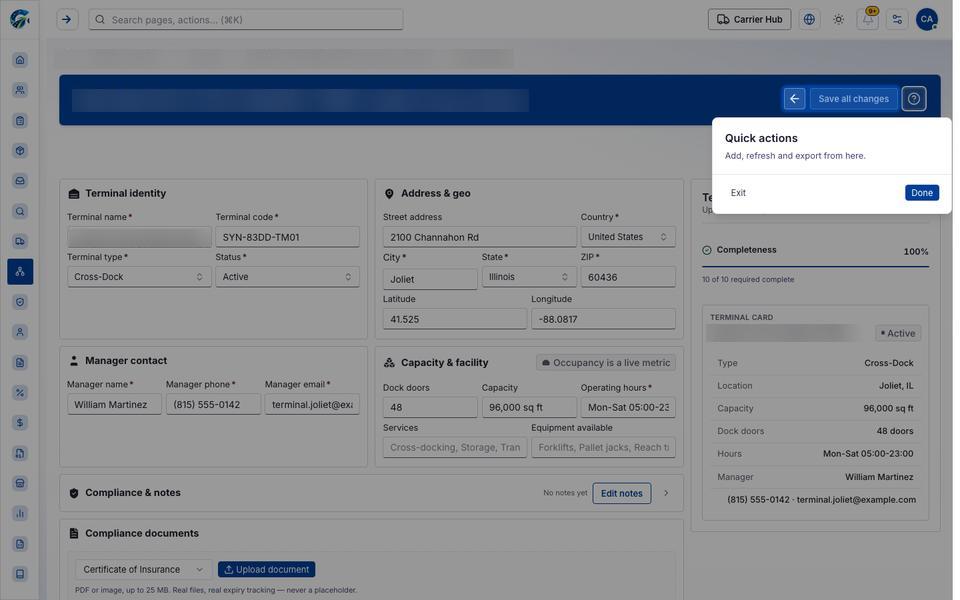Viewport: 960px width, 600px height.
Task: Click the back arrow beside Save all changes
Action: [x=794, y=99]
